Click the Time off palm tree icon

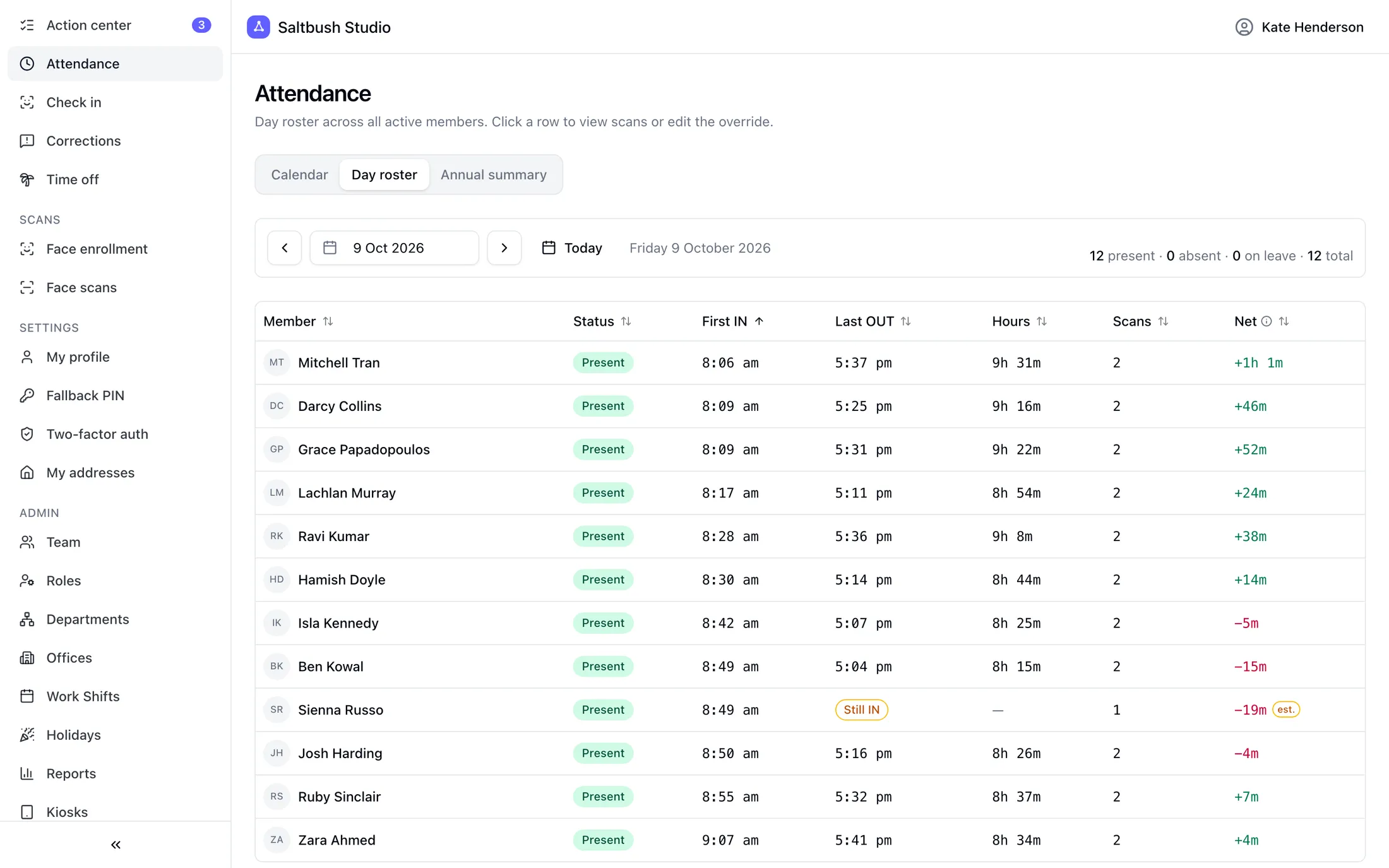pyautogui.click(x=27, y=179)
